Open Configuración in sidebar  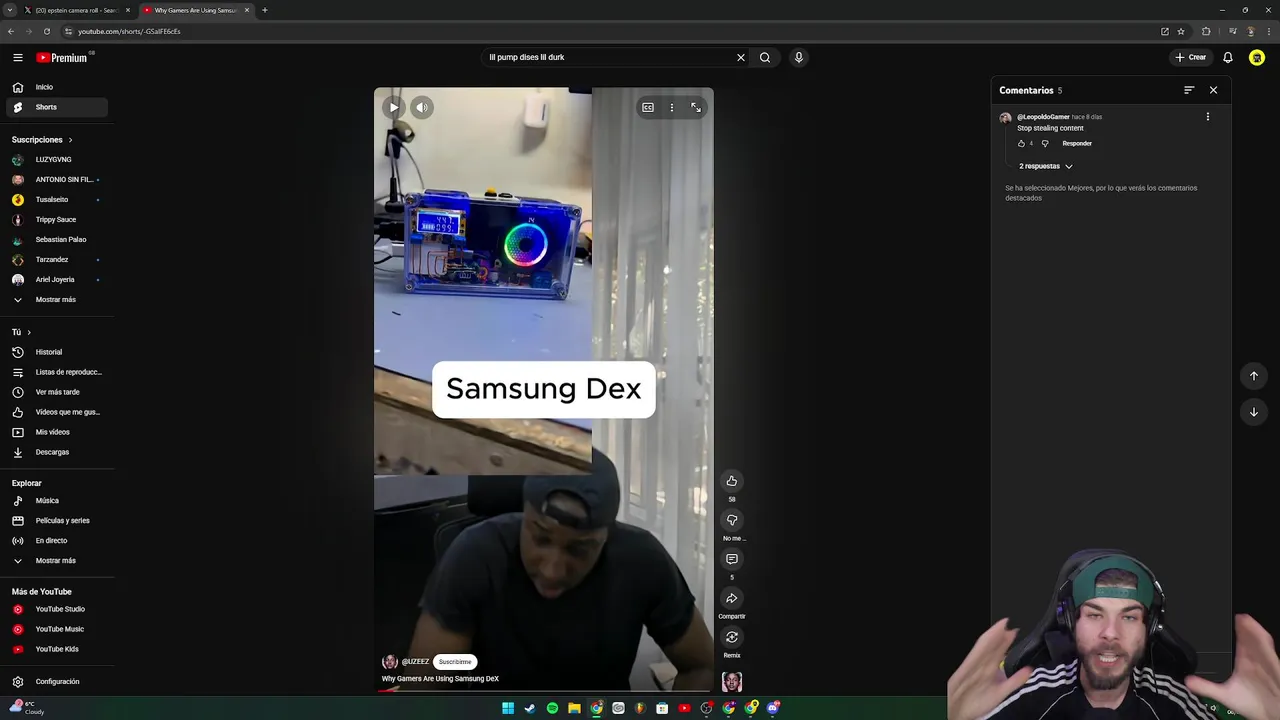click(x=57, y=682)
